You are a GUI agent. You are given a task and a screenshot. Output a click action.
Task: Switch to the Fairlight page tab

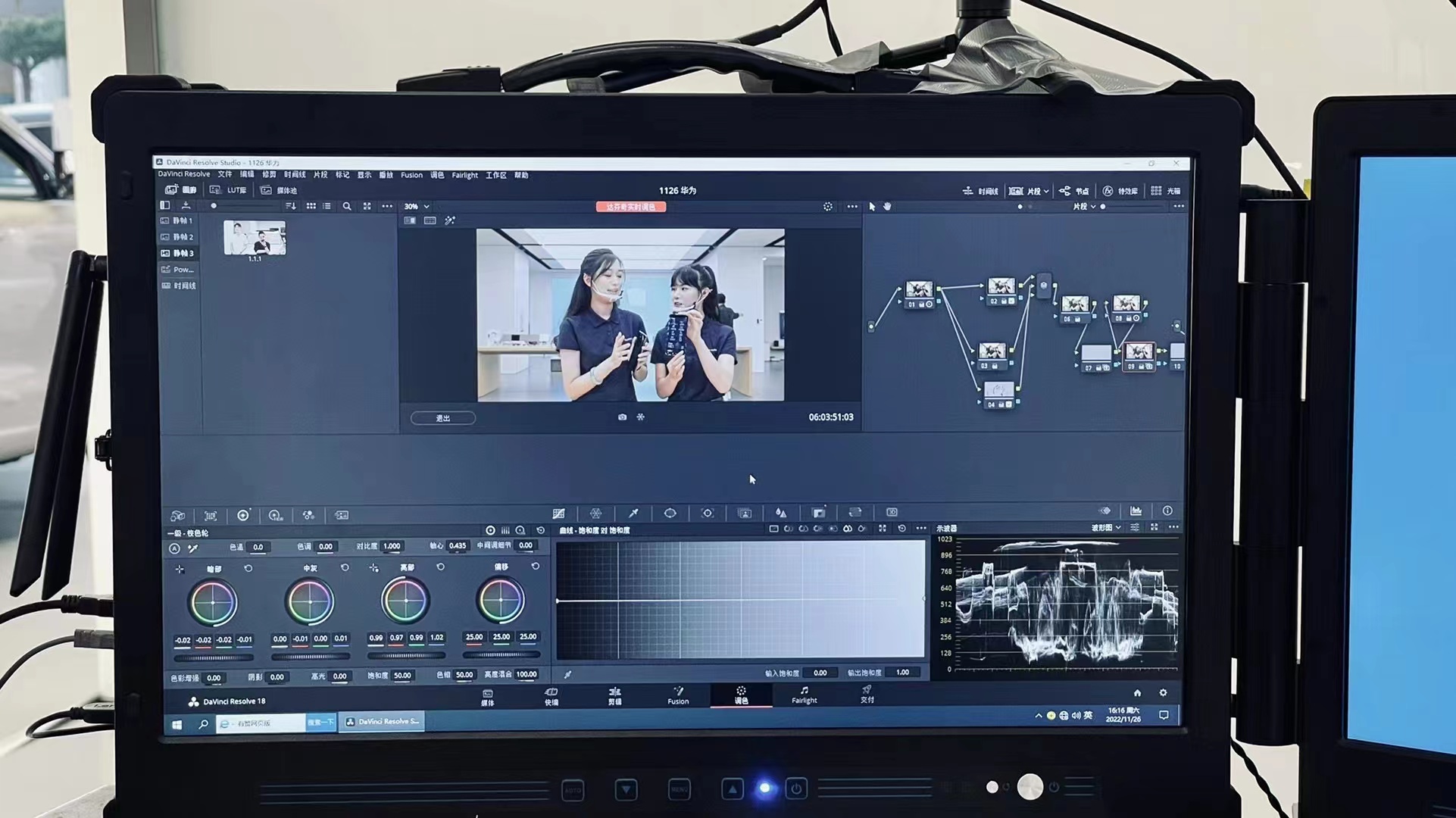804,695
